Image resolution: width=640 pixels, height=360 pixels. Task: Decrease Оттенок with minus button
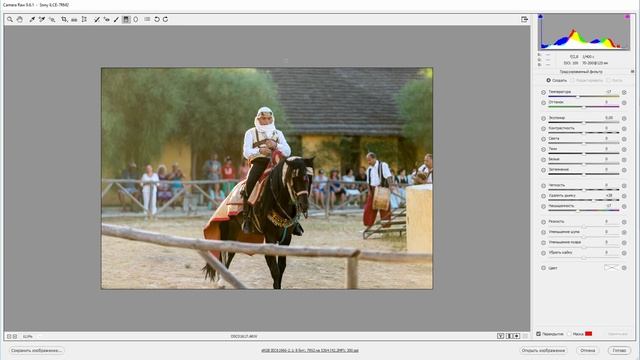tap(543, 103)
